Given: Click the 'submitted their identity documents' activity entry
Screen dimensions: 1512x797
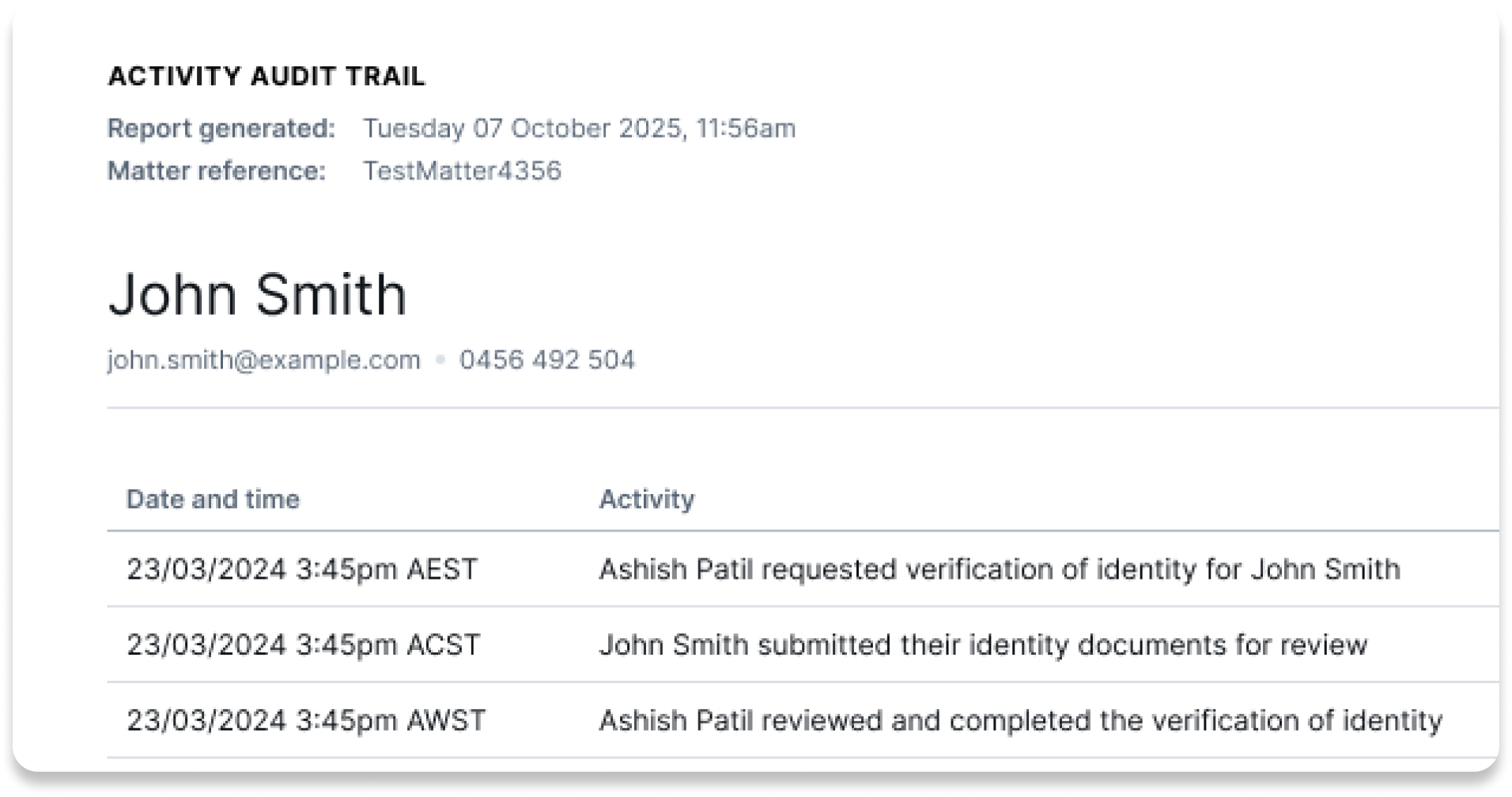Looking at the screenshot, I should click(983, 644).
